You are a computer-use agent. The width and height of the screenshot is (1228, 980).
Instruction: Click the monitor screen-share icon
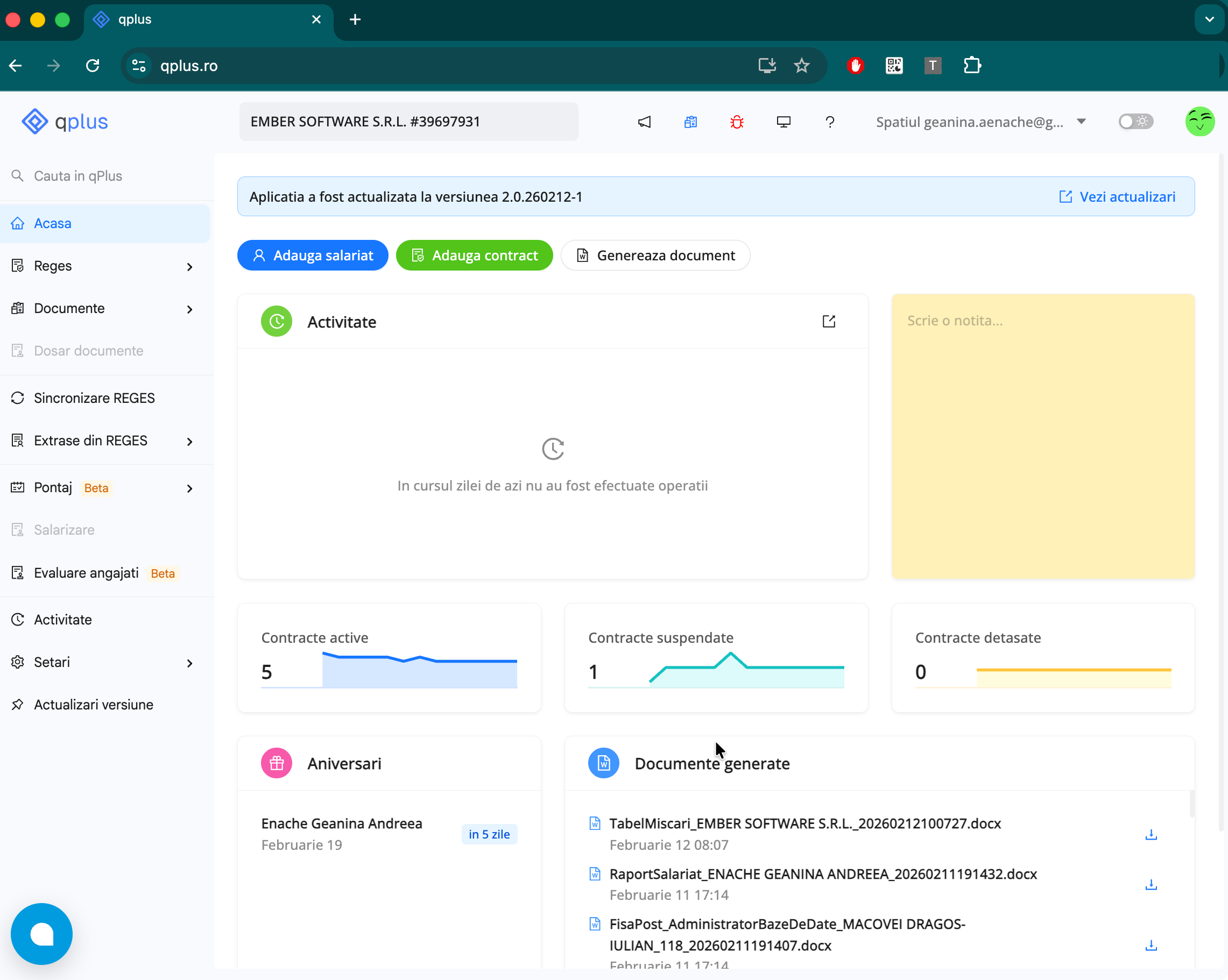click(783, 122)
